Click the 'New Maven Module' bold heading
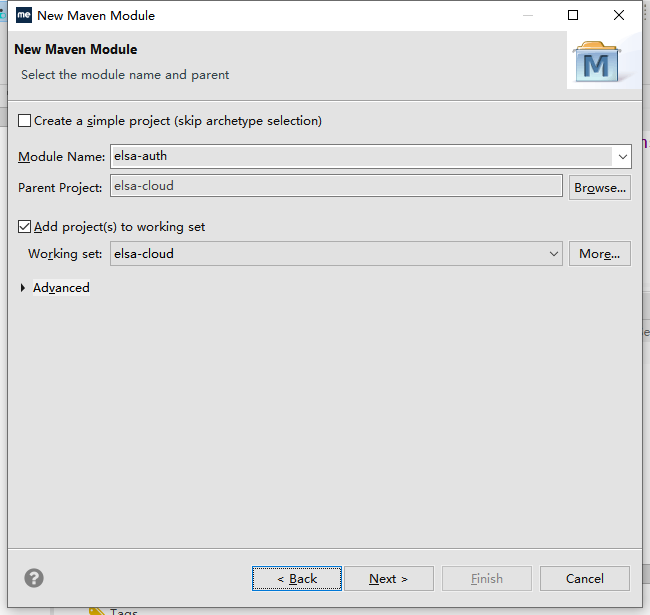The height and width of the screenshot is (615, 650). tap(75, 49)
